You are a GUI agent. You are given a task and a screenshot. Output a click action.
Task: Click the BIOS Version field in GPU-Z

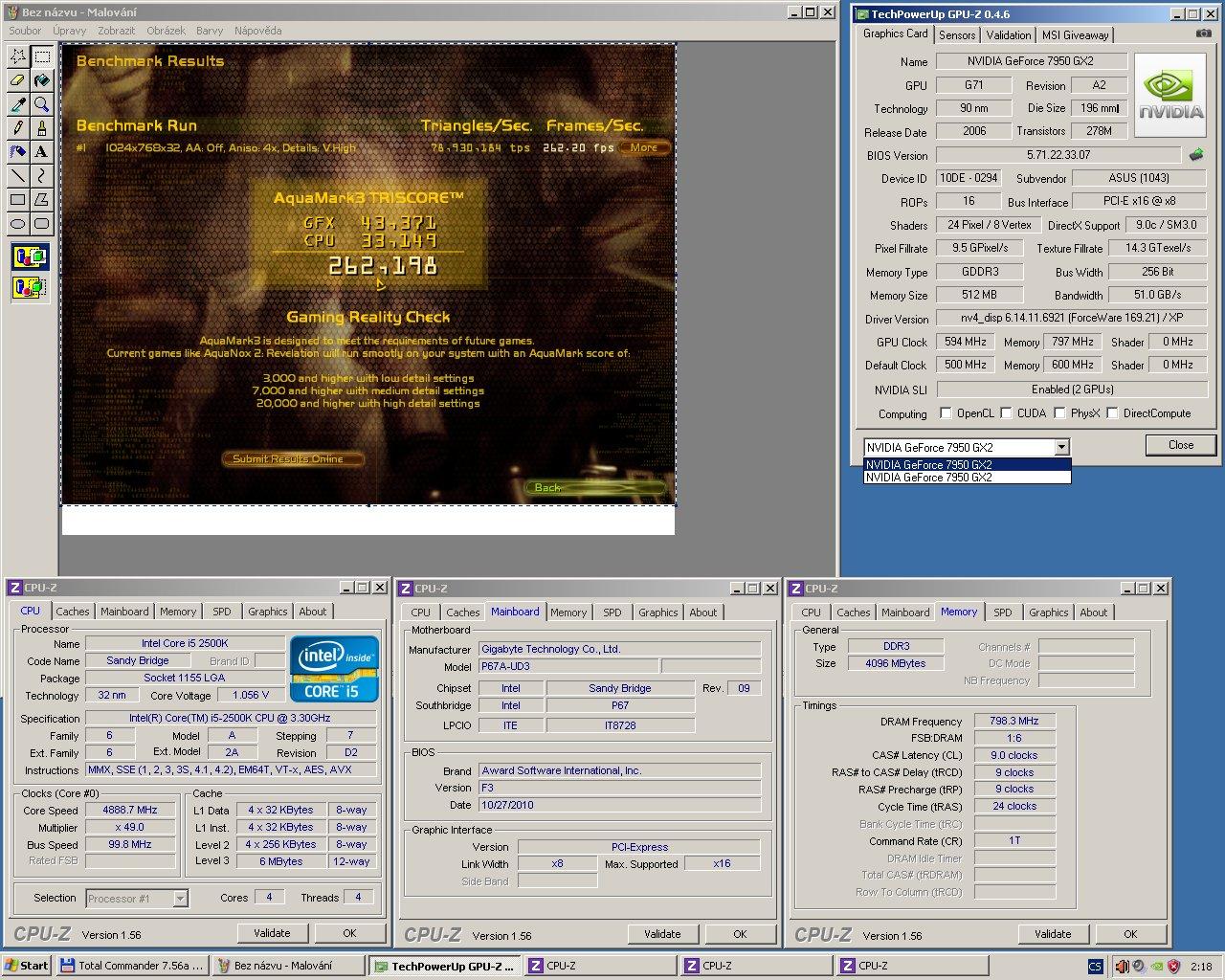(x=1058, y=155)
